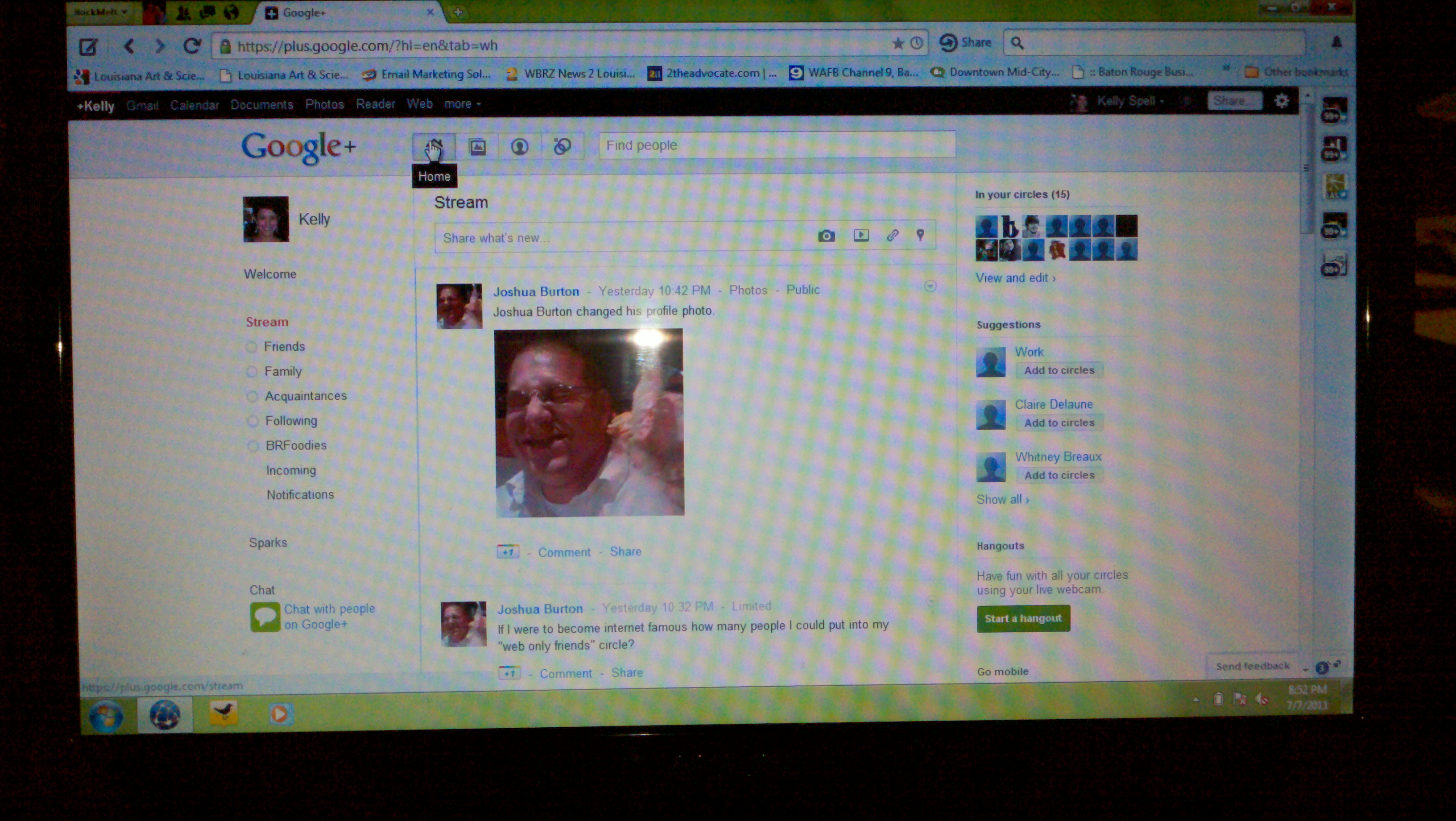Open Notifications in the left sidebar
Screen dimensions: 1456x821
[x=300, y=495]
